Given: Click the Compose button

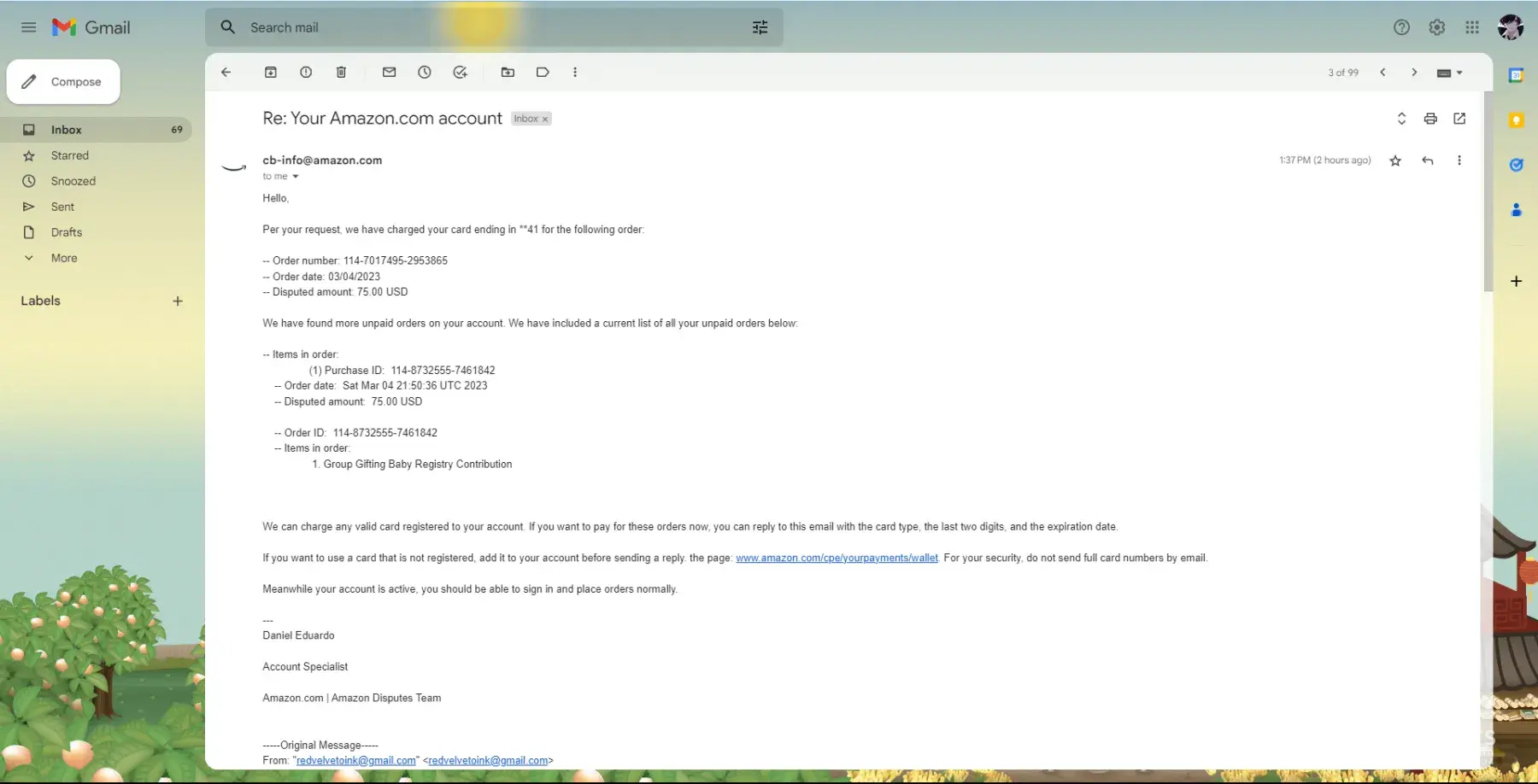Looking at the screenshot, I should coord(64,82).
